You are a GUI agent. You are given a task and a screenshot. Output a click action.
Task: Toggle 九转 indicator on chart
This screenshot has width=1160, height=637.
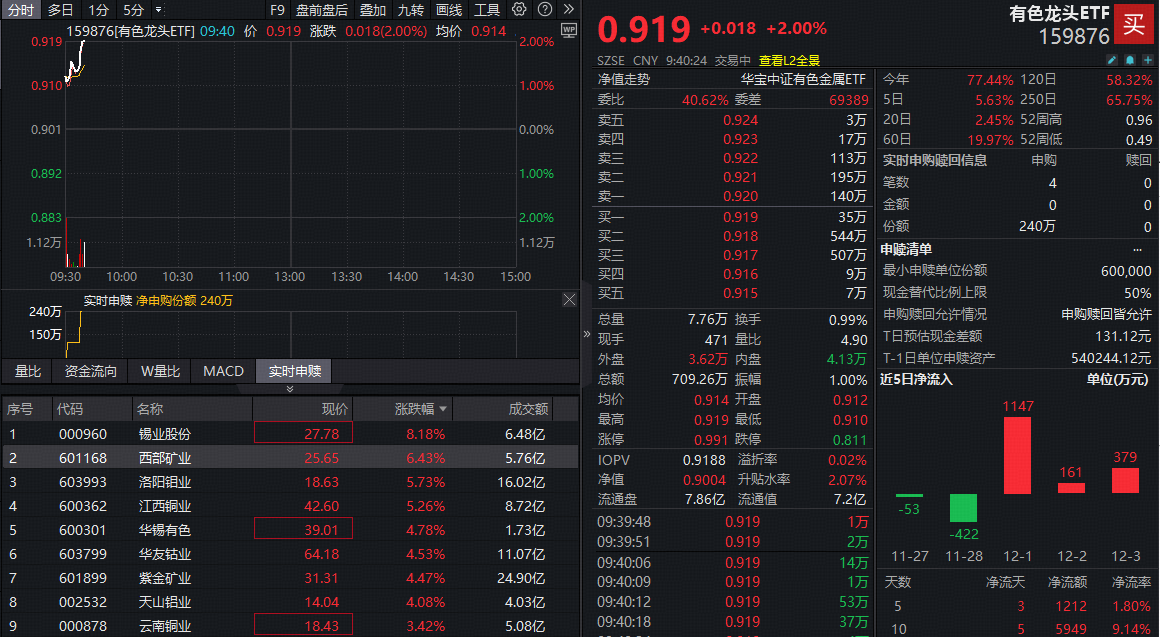click(410, 10)
